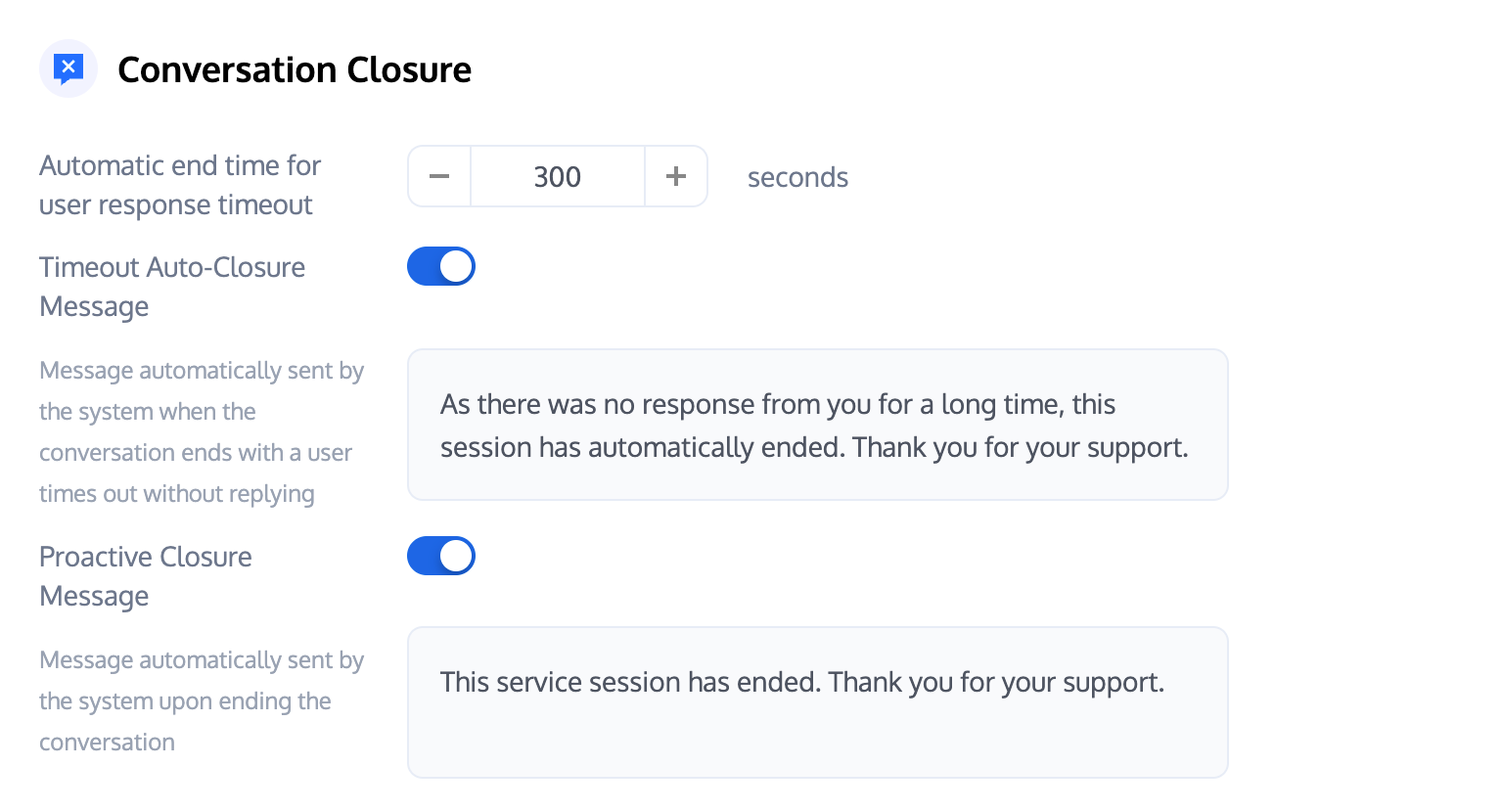Increase timeout with the plus button
Screen dimensions: 1501x812
pyautogui.click(x=676, y=177)
